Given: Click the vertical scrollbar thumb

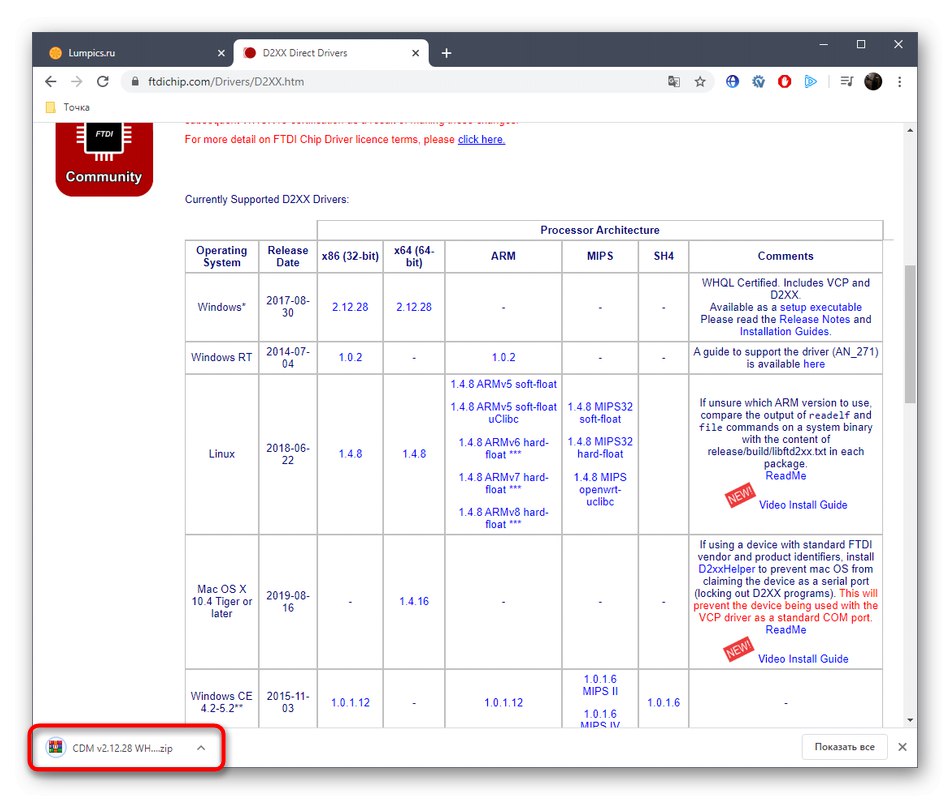Looking at the screenshot, I should click(x=910, y=334).
